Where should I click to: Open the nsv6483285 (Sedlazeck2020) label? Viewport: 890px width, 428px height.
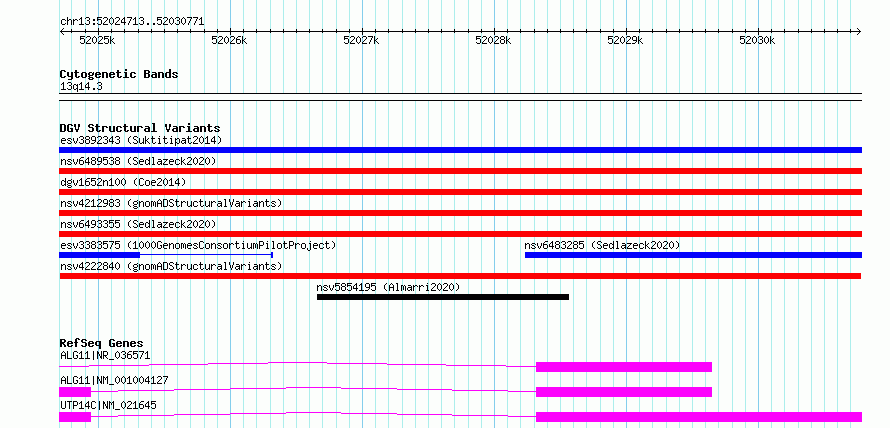(602, 245)
